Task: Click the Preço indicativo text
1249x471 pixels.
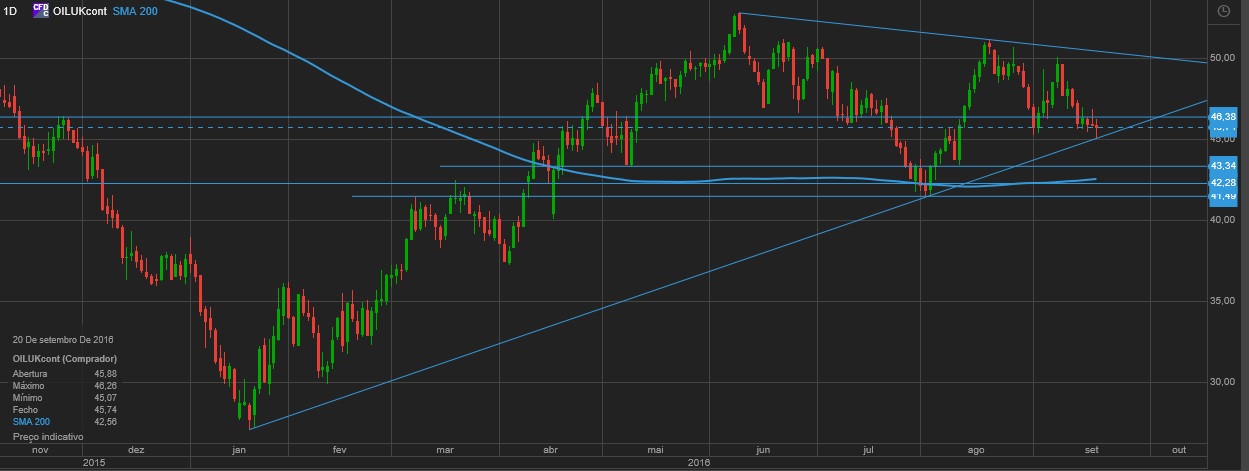Action: [x=48, y=437]
